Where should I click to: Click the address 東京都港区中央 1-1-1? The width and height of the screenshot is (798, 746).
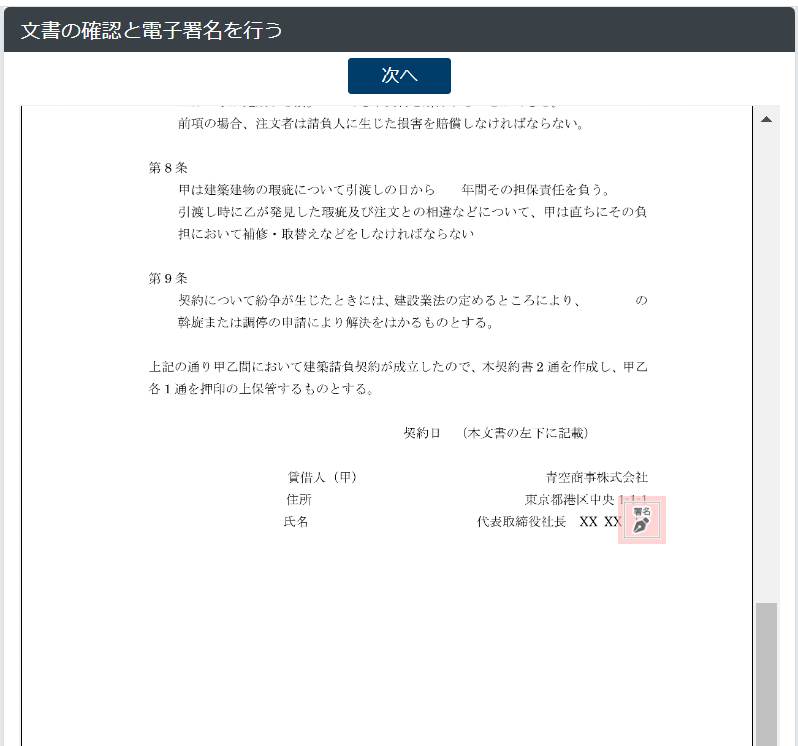coord(586,499)
